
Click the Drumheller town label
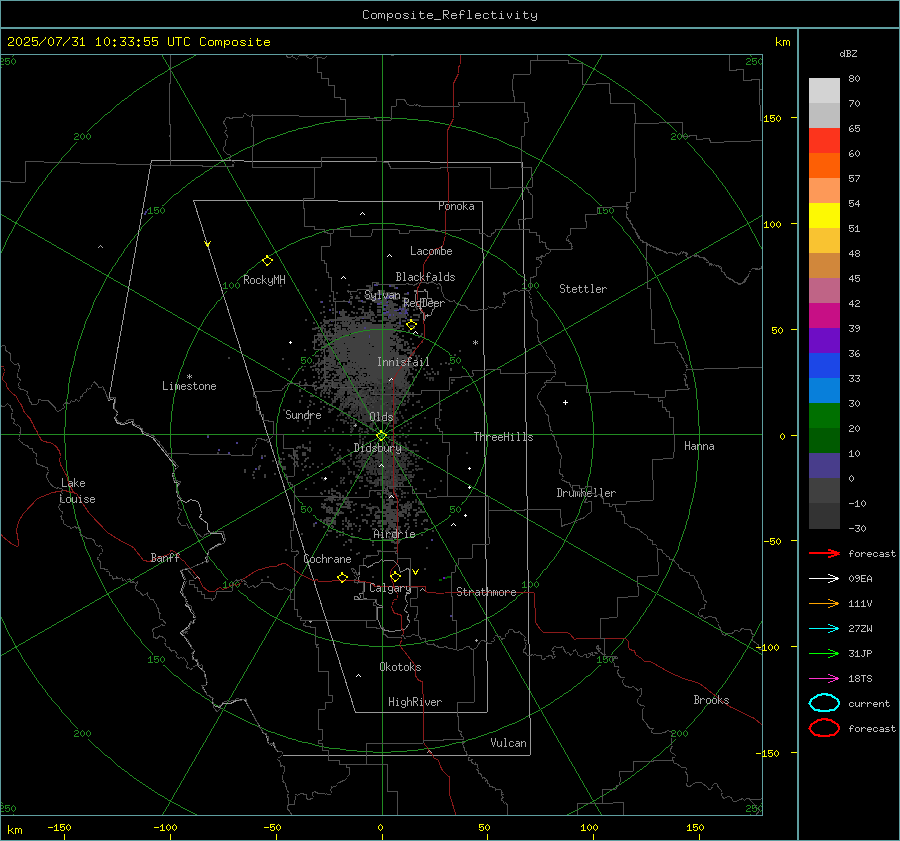pos(586,493)
